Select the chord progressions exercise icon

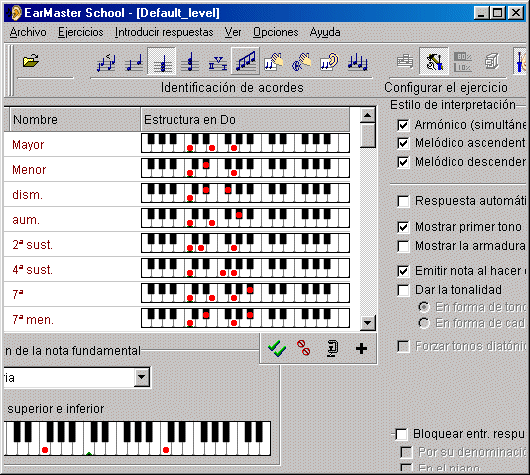pyautogui.click(x=217, y=63)
